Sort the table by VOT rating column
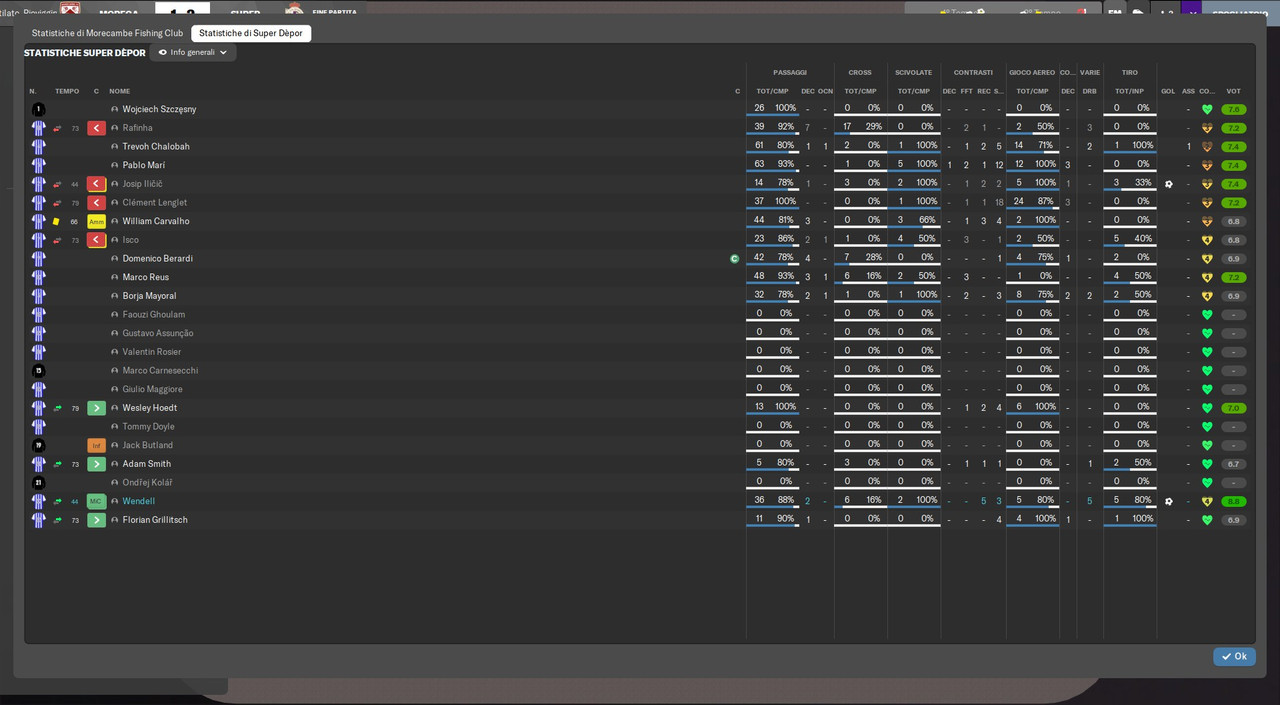 pyautogui.click(x=1233, y=91)
